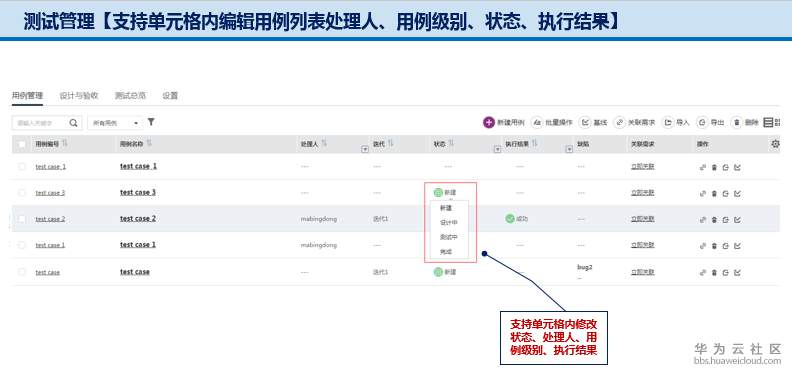Click link icon in the bug2 row
Screen dimensions: 792x375
pos(703,272)
